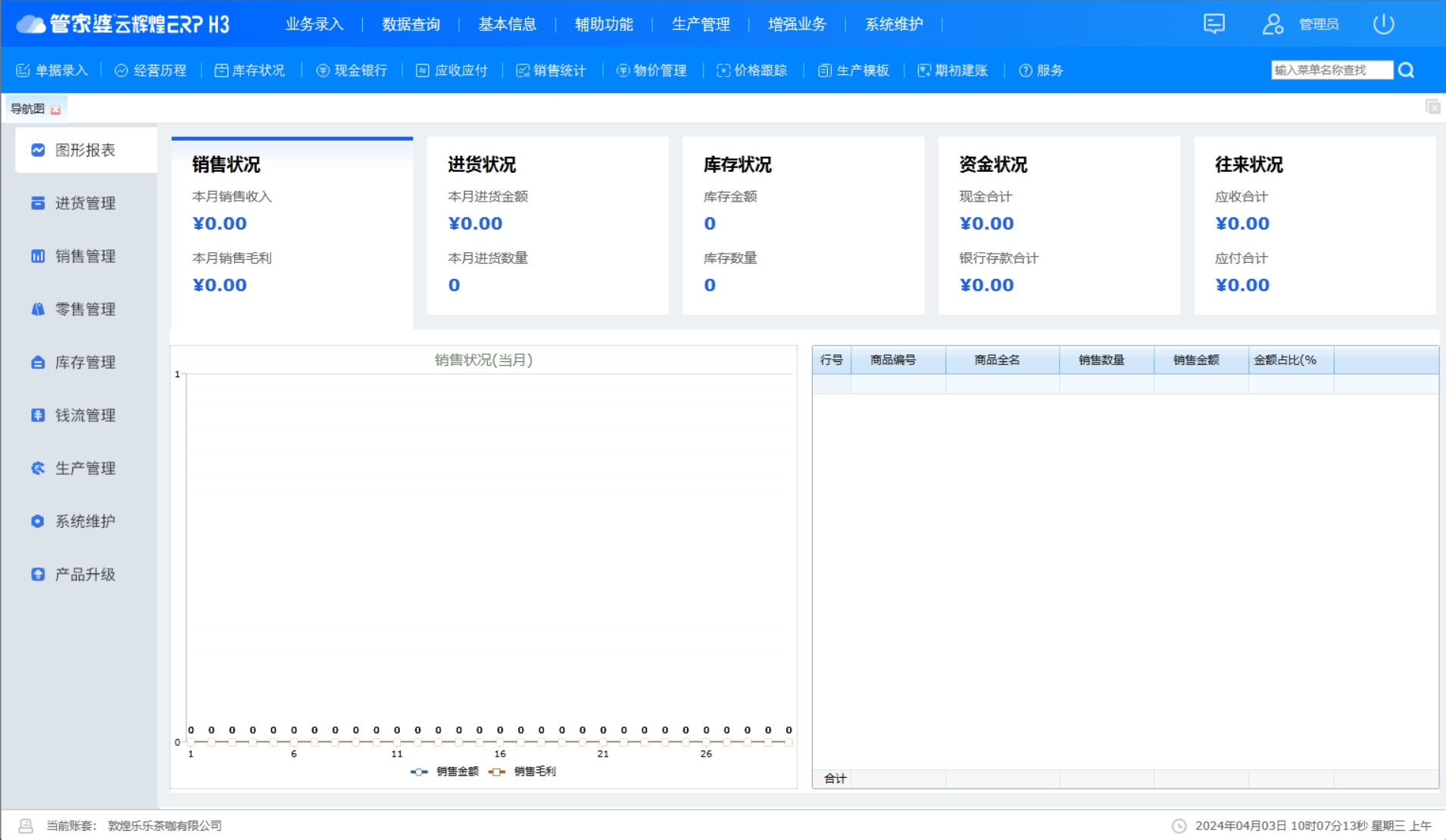Click the 应收应付 toolbar icon
1446x840 pixels.
423,70
